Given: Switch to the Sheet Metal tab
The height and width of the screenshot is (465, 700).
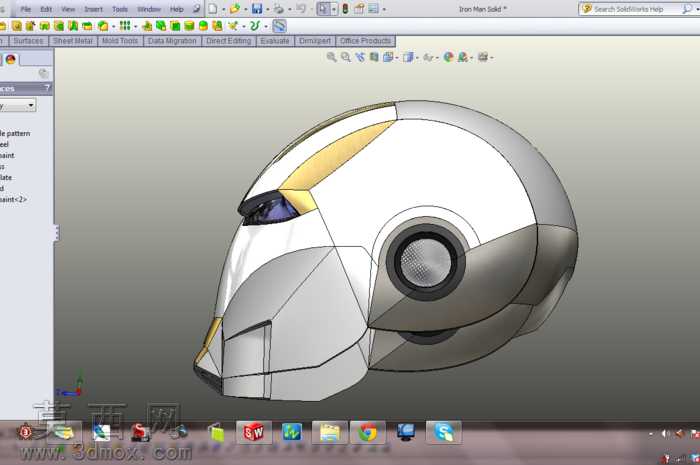Looking at the screenshot, I should 72,41.
